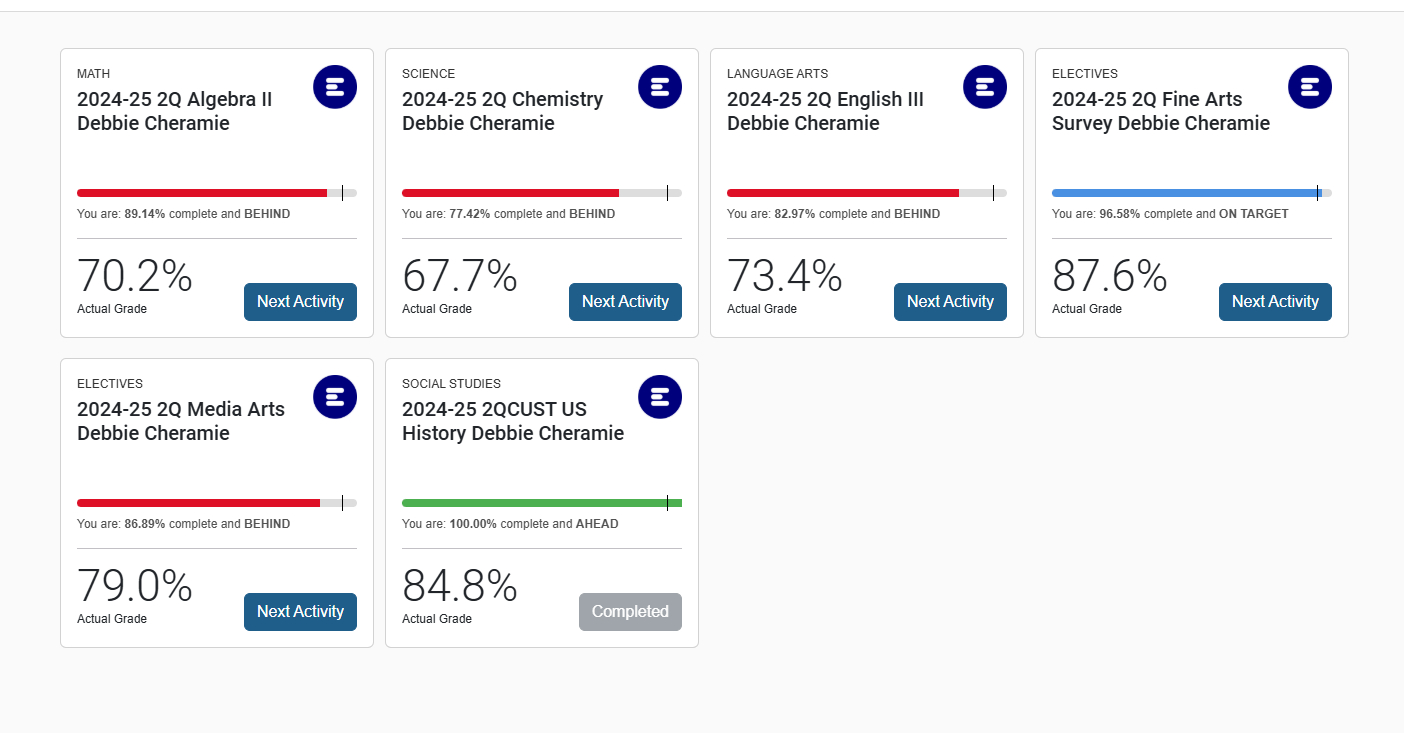The width and height of the screenshot is (1404, 733).
Task: Click the 70.2% actual grade on Algebra II
Action: point(134,276)
